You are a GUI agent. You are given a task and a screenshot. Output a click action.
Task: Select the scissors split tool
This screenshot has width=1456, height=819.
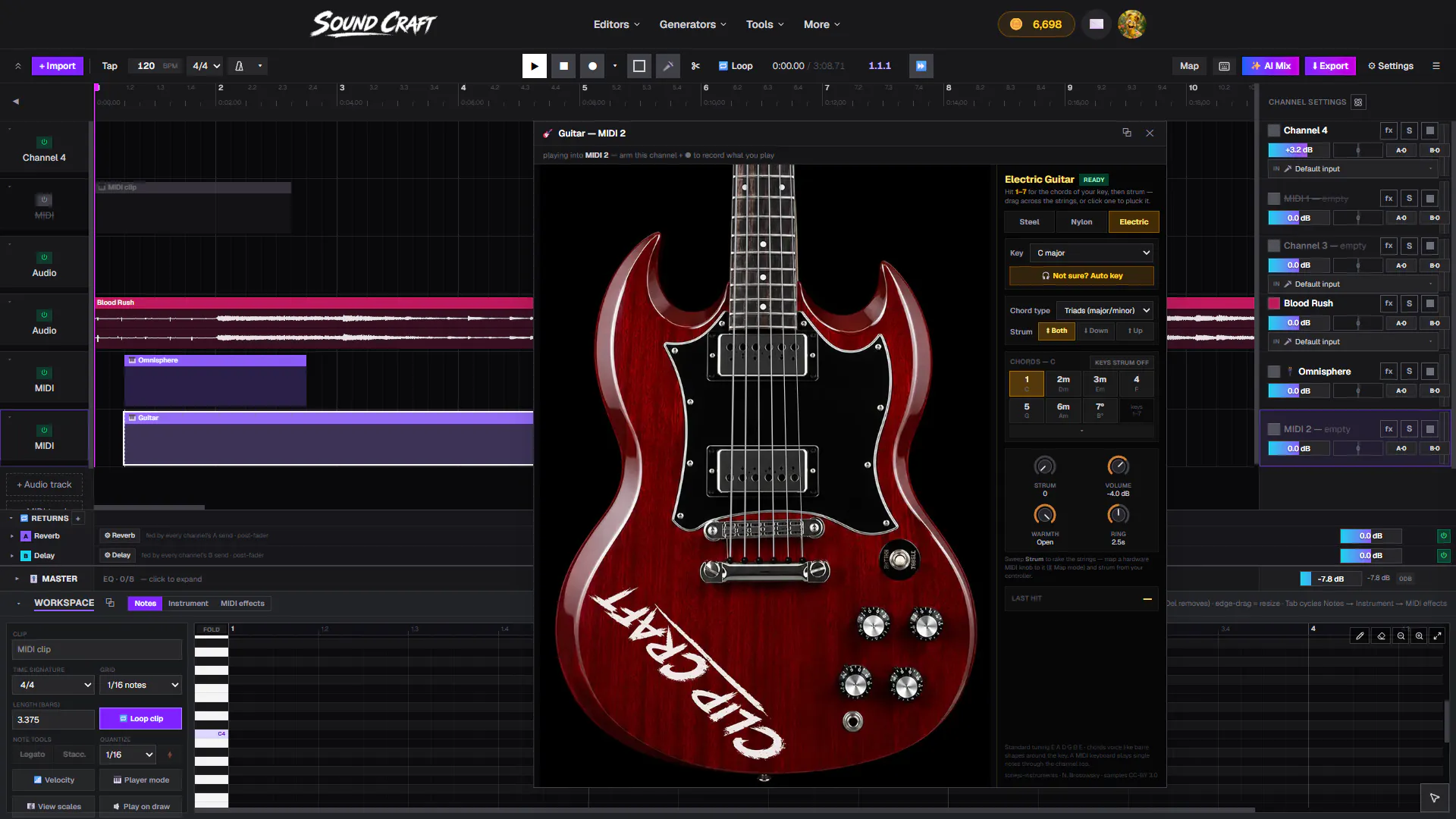695,66
